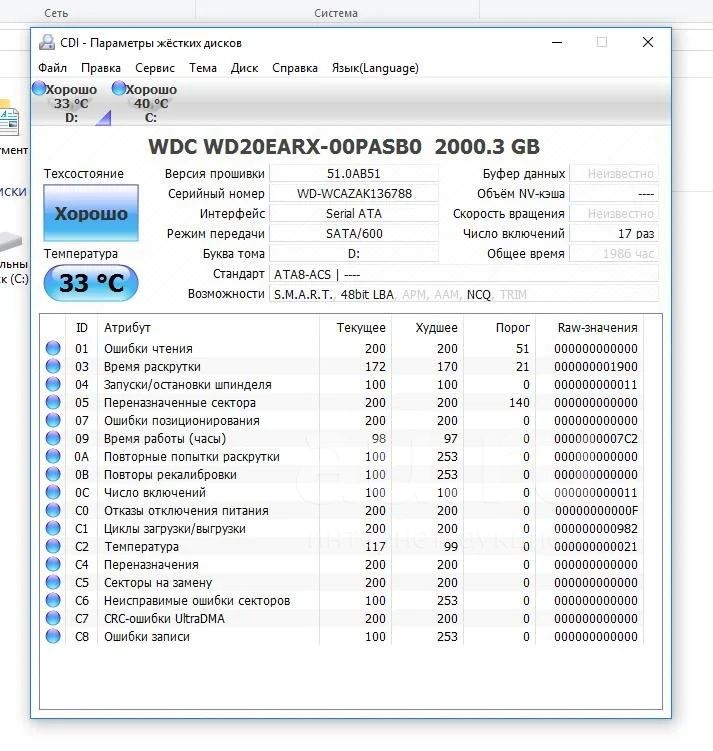Viewport: 713px width, 751px height.
Task: Open the Файл menu
Action: pos(52,68)
